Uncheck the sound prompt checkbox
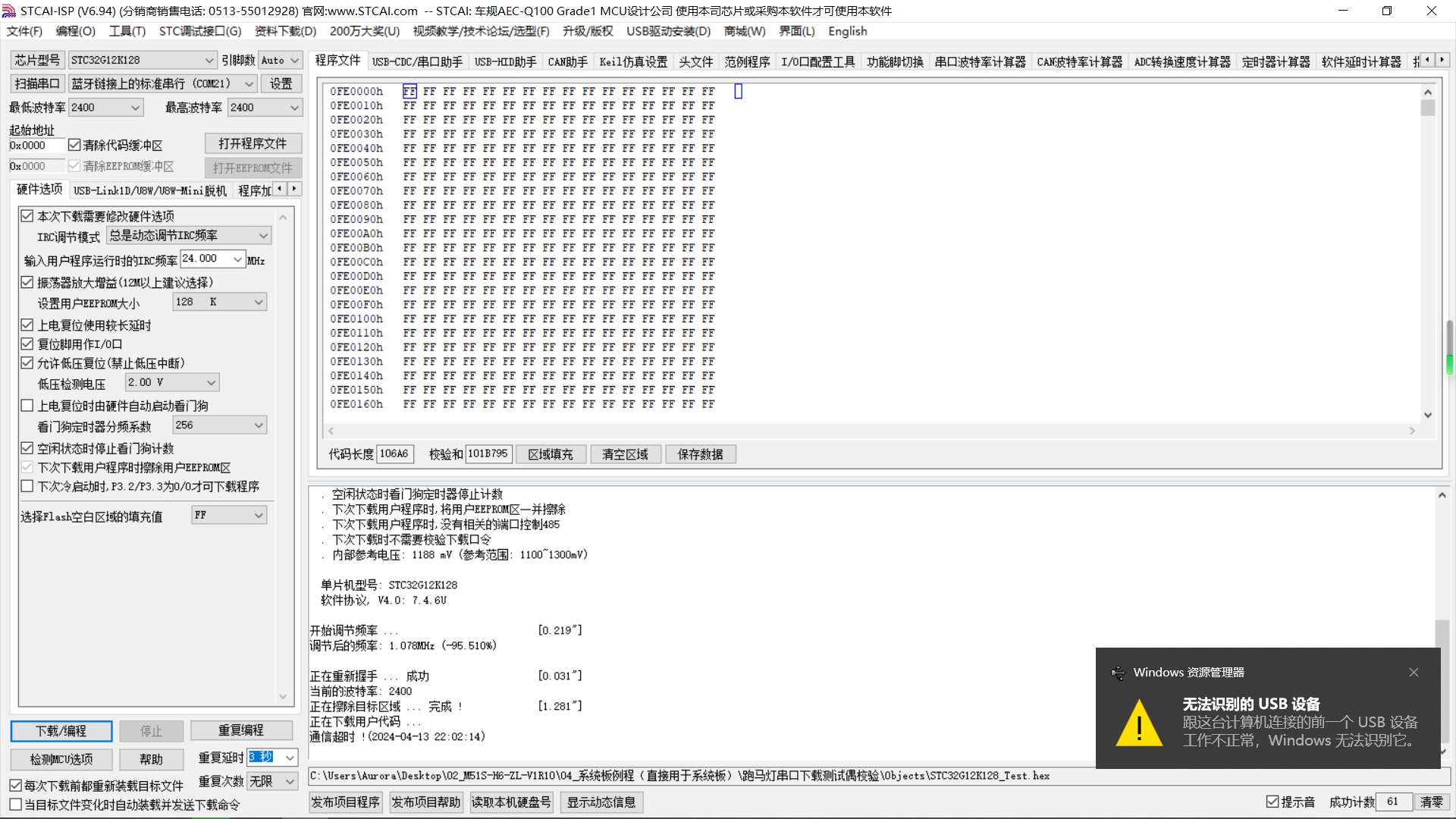 (x=1272, y=802)
